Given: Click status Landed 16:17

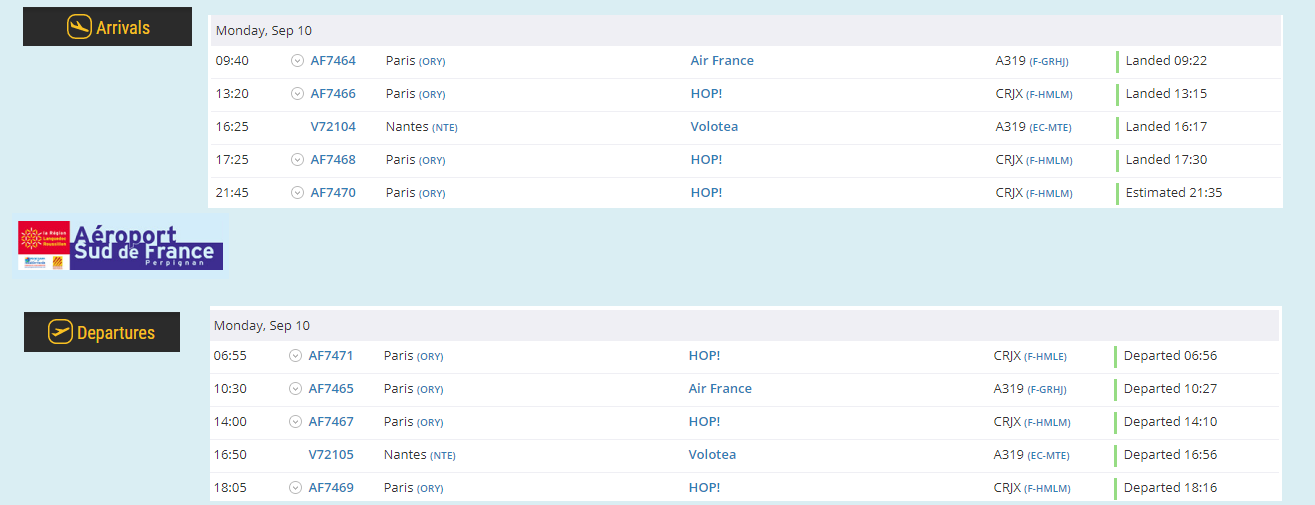Looking at the screenshot, I should click(x=1166, y=127).
